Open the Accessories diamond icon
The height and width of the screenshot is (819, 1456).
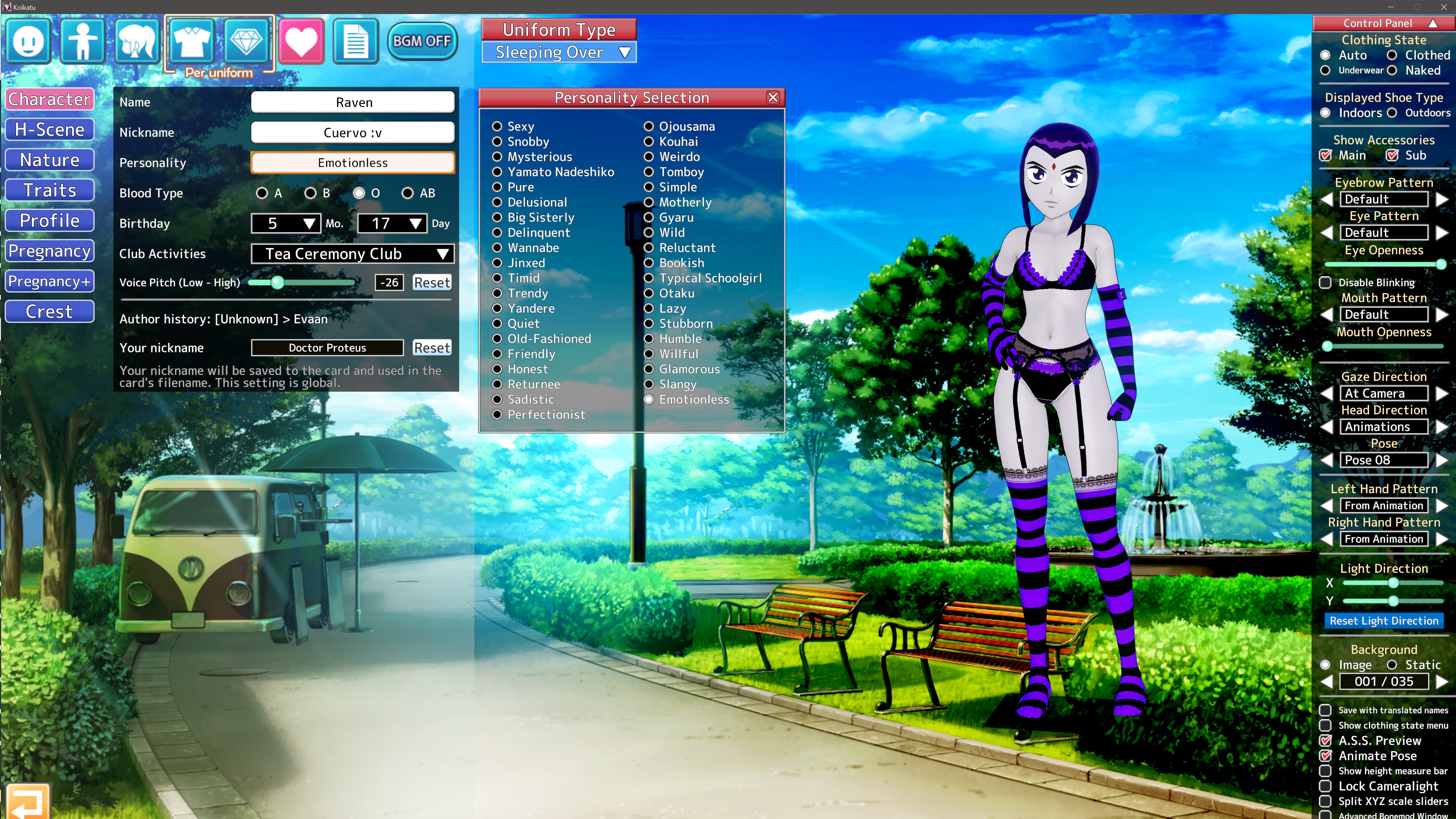246,41
